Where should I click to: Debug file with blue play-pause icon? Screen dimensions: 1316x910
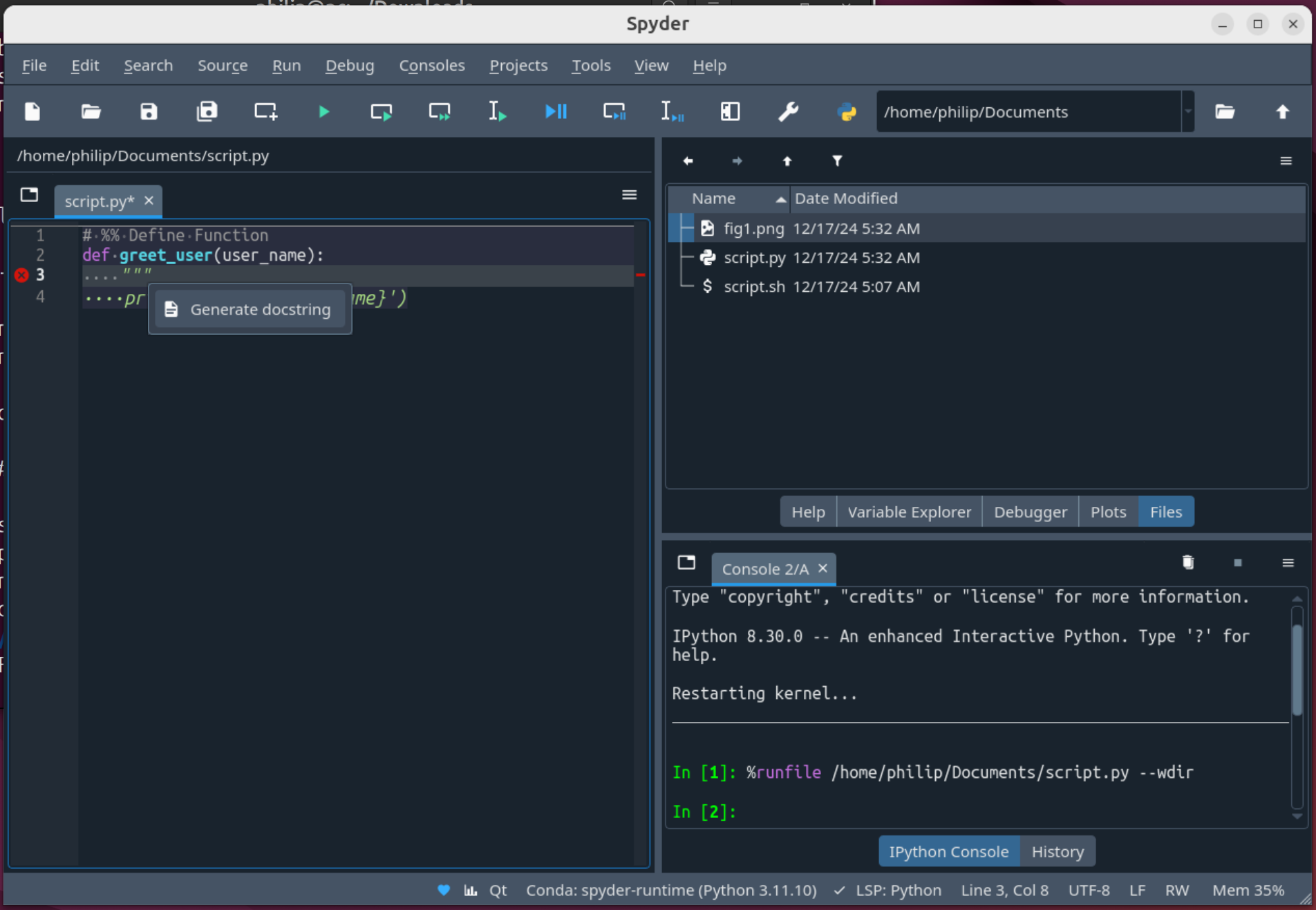[x=556, y=111]
